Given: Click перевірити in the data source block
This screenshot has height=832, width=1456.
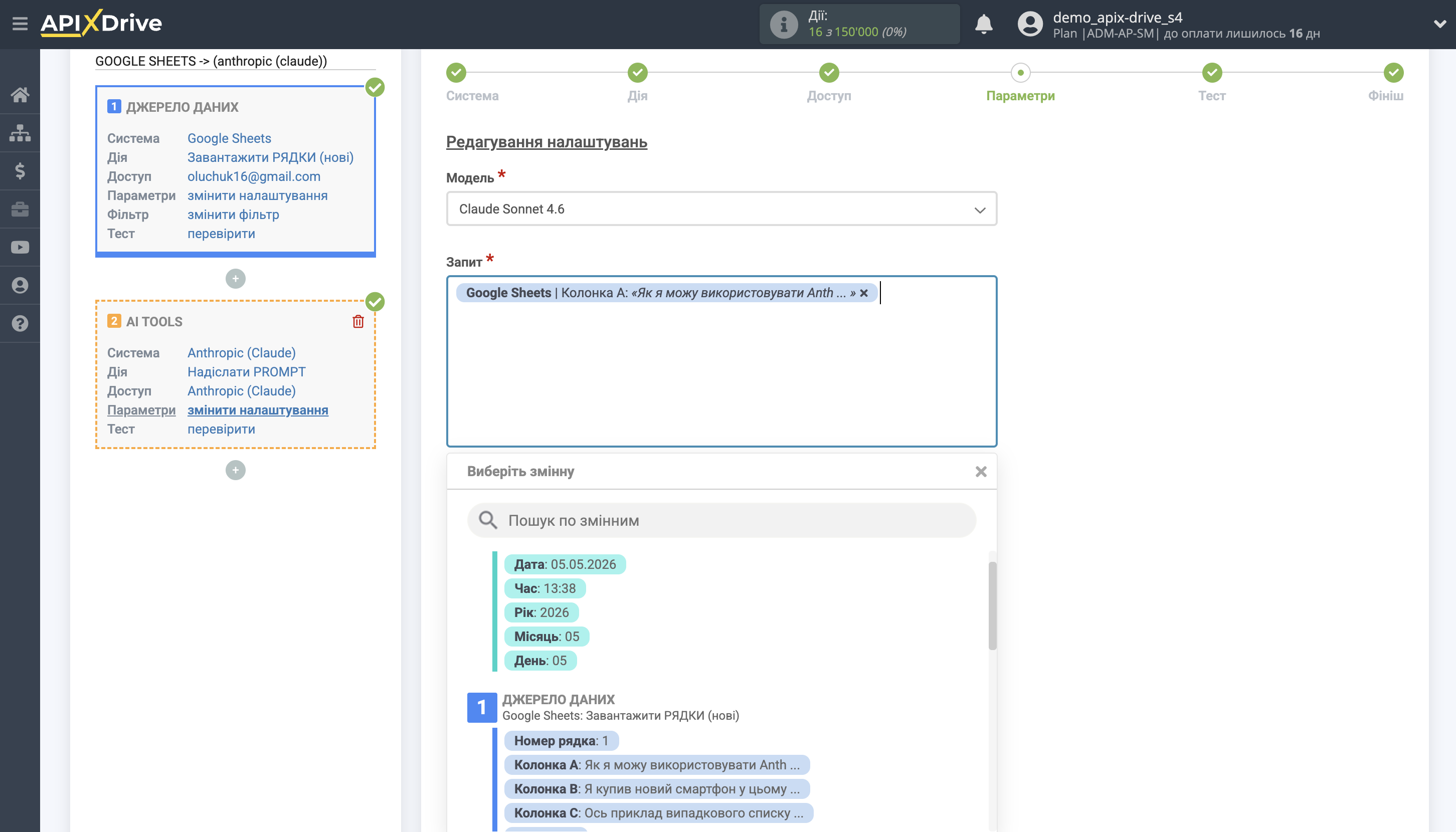Looking at the screenshot, I should (221, 234).
